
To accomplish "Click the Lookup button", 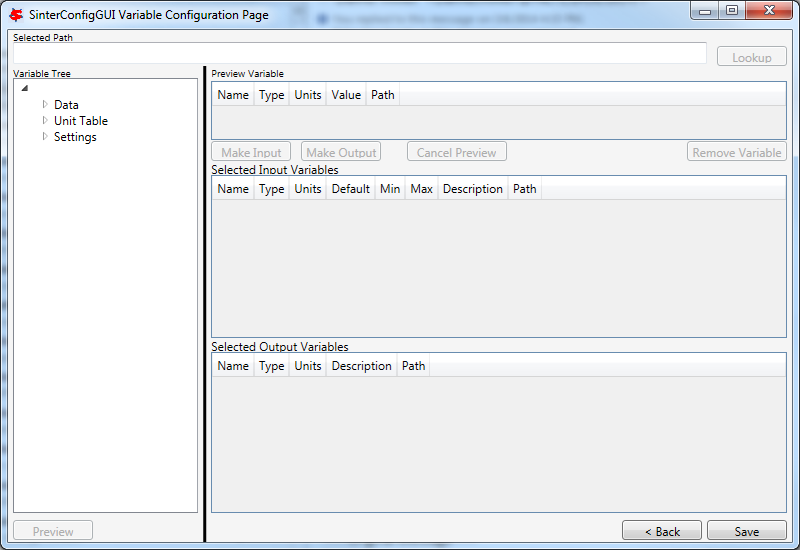I will (752, 57).
